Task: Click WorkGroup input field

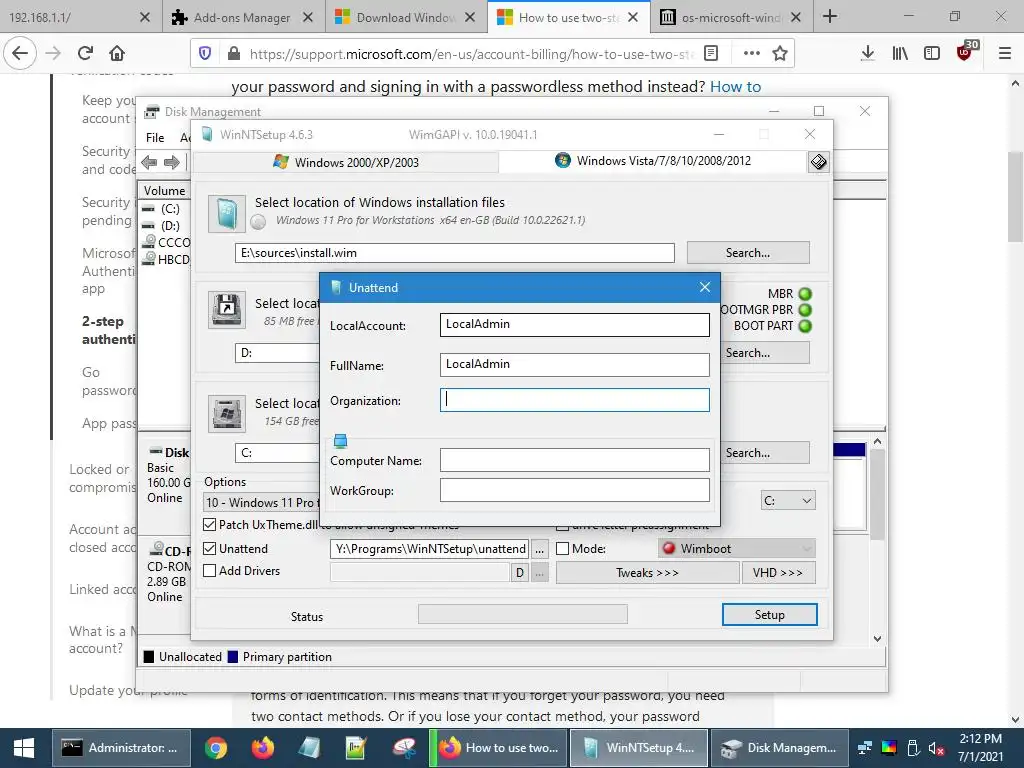Action: point(575,490)
